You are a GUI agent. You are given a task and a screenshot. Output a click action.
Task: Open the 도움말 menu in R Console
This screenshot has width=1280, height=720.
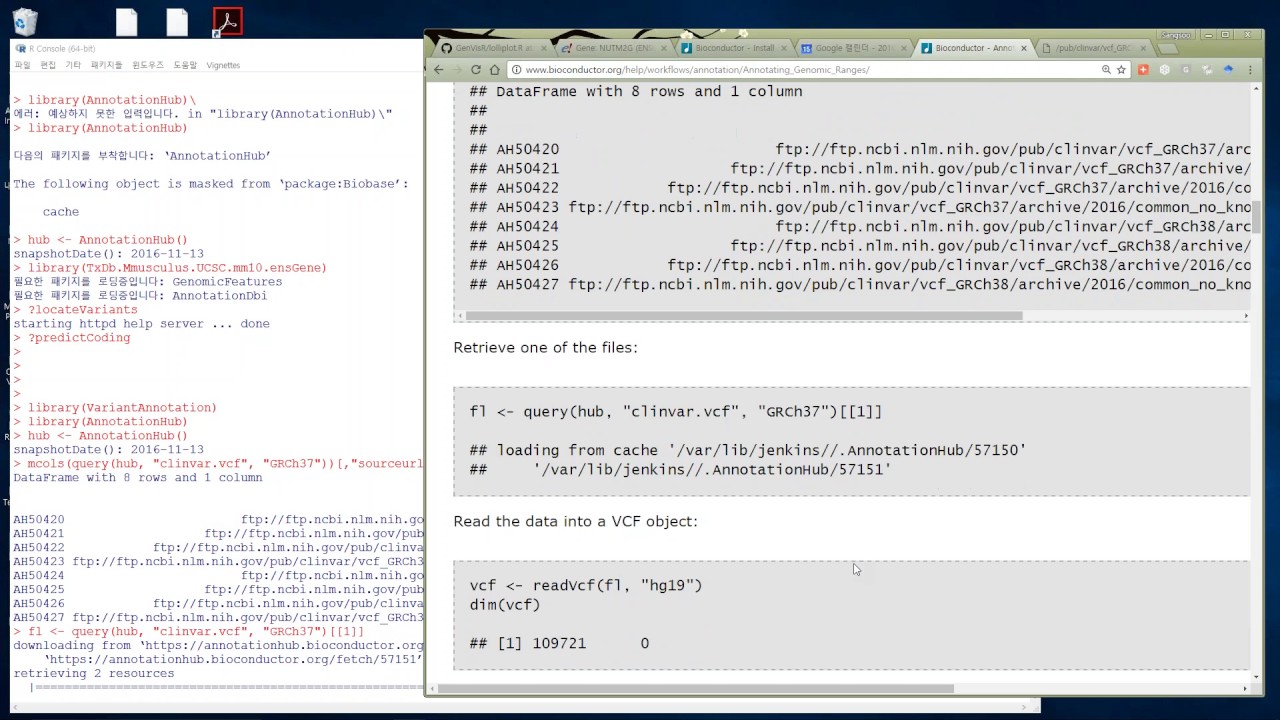[185, 65]
